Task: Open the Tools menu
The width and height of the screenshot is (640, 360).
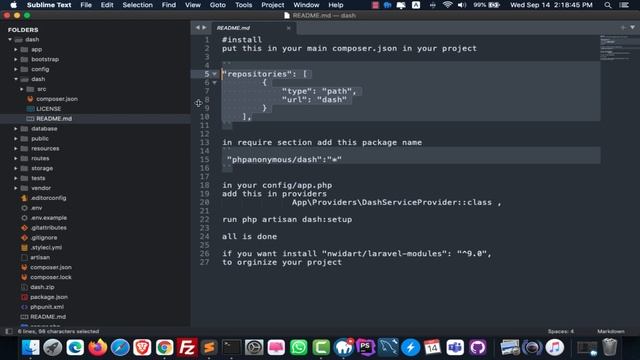Action: 243,5
